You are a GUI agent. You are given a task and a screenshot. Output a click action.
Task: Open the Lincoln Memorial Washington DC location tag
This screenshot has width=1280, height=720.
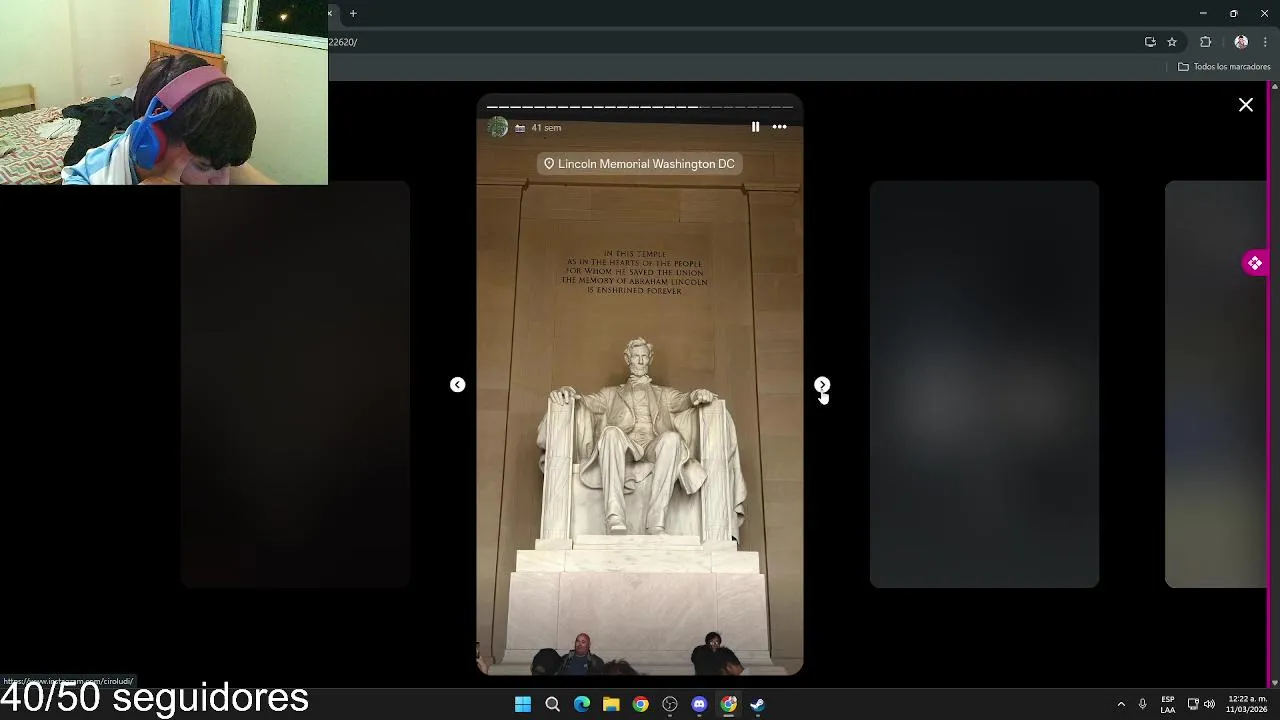(x=639, y=164)
